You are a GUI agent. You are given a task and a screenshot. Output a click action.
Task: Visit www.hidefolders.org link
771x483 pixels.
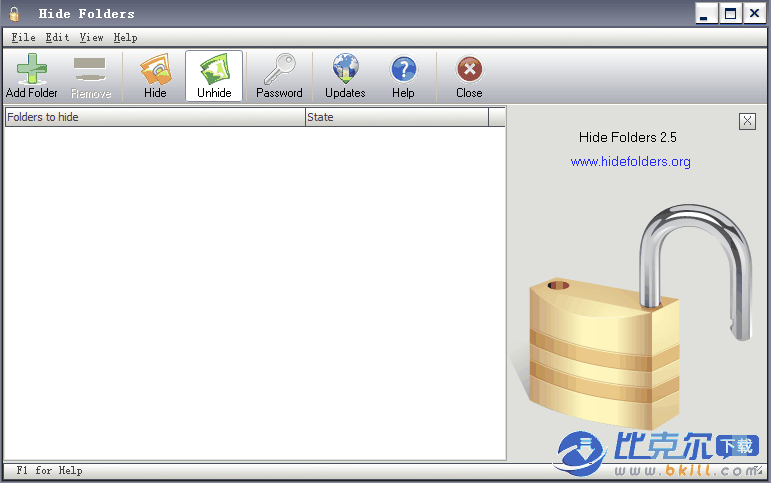pyautogui.click(x=630, y=161)
